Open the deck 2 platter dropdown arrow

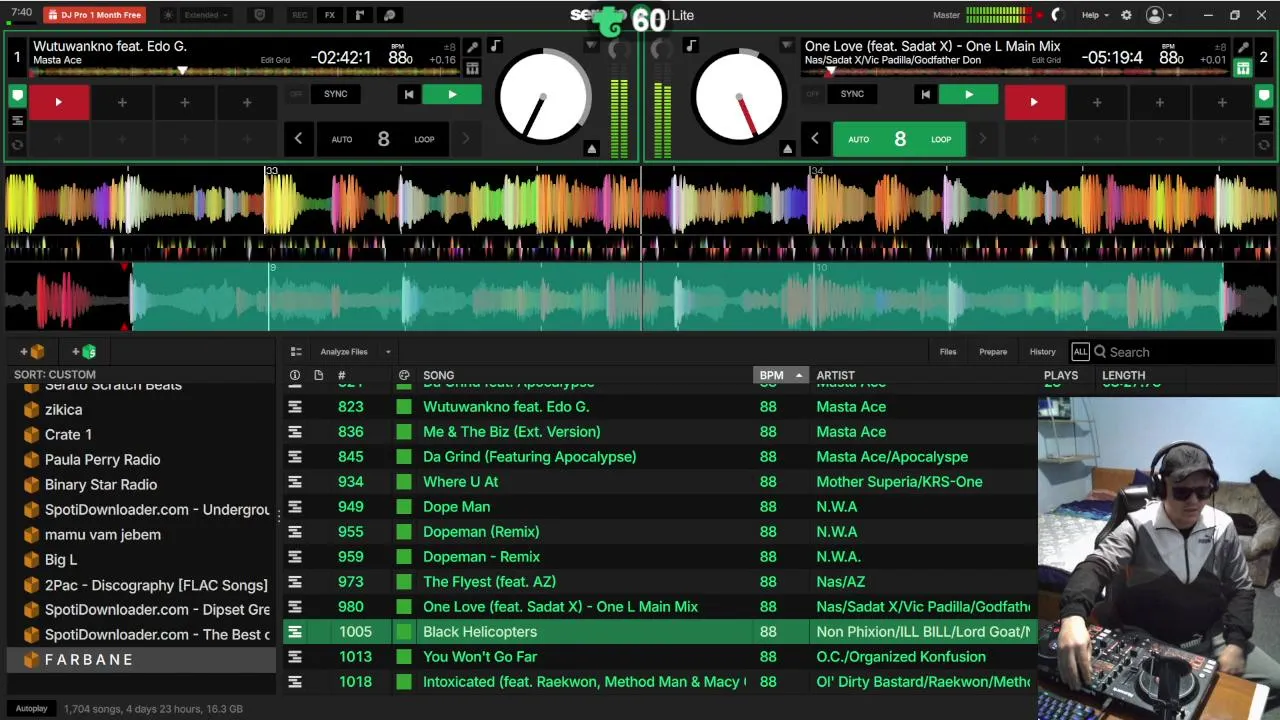(787, 46)
